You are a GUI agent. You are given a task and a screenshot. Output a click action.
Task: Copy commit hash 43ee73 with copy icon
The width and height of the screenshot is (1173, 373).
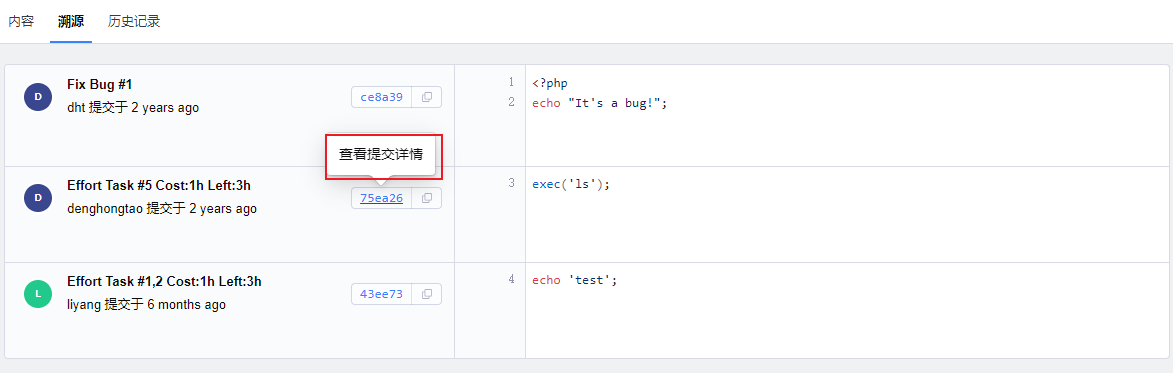426,295
